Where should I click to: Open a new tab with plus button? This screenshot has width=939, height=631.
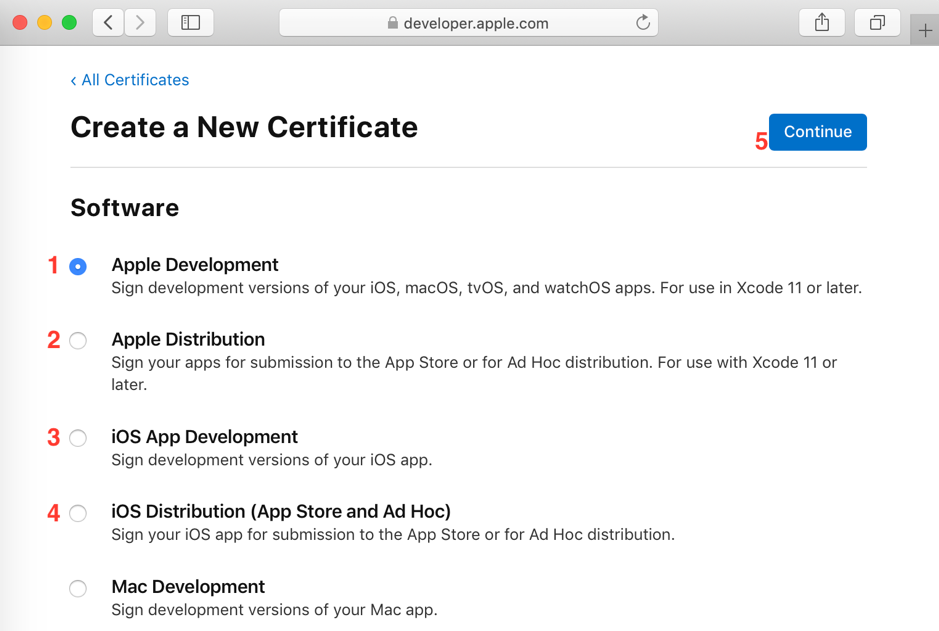pyautogui.click(x=925, y=30)
